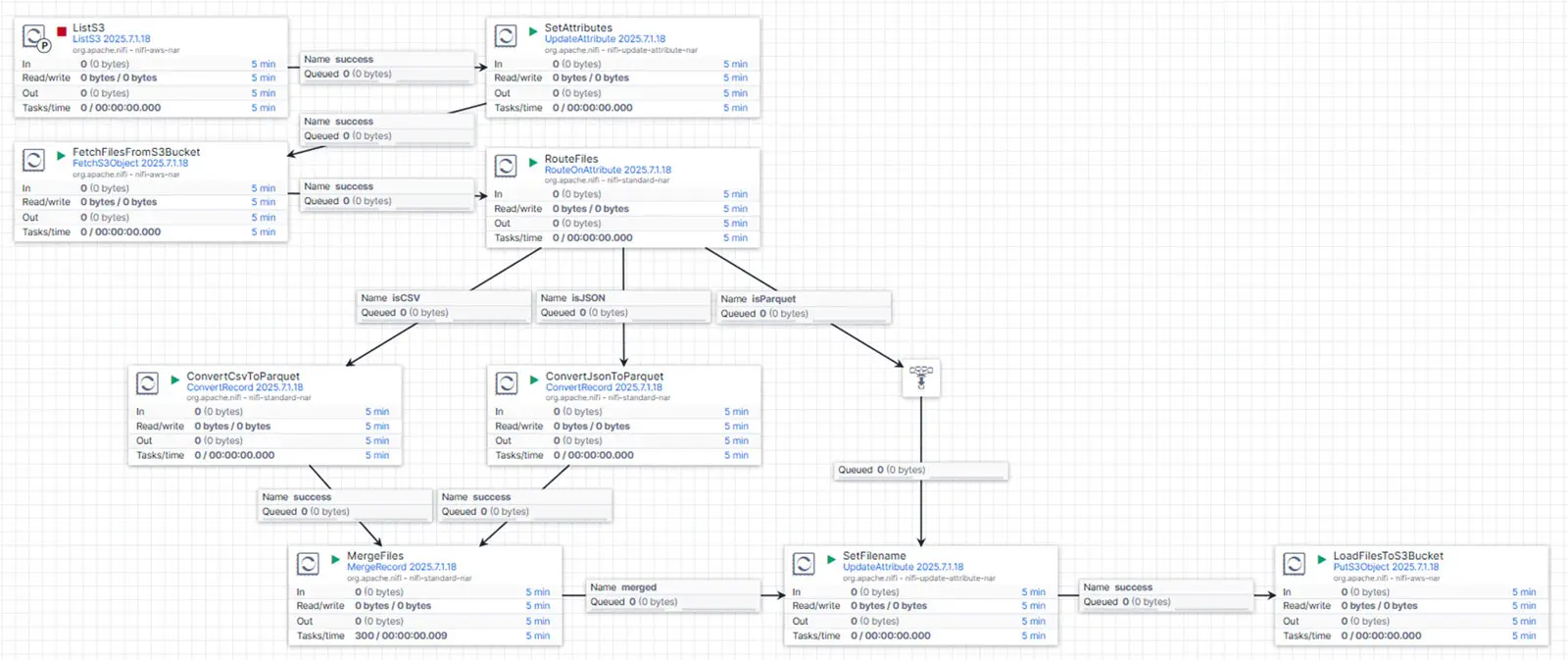Select the funnel component on the canvas
The width and height of the screenshot is (1568, 660).
point(921,378)
